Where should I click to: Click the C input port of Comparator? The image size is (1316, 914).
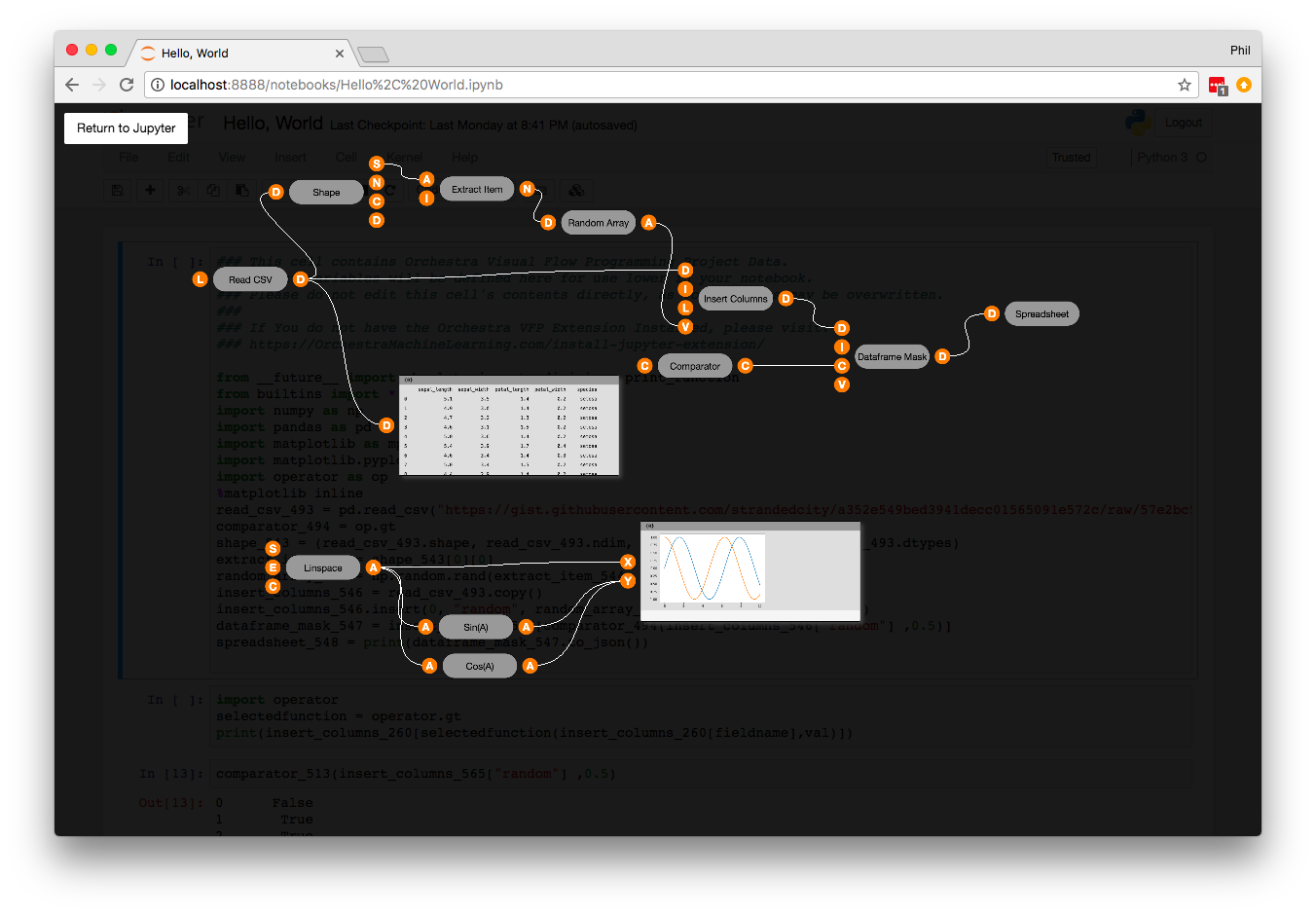pos(645,366)
